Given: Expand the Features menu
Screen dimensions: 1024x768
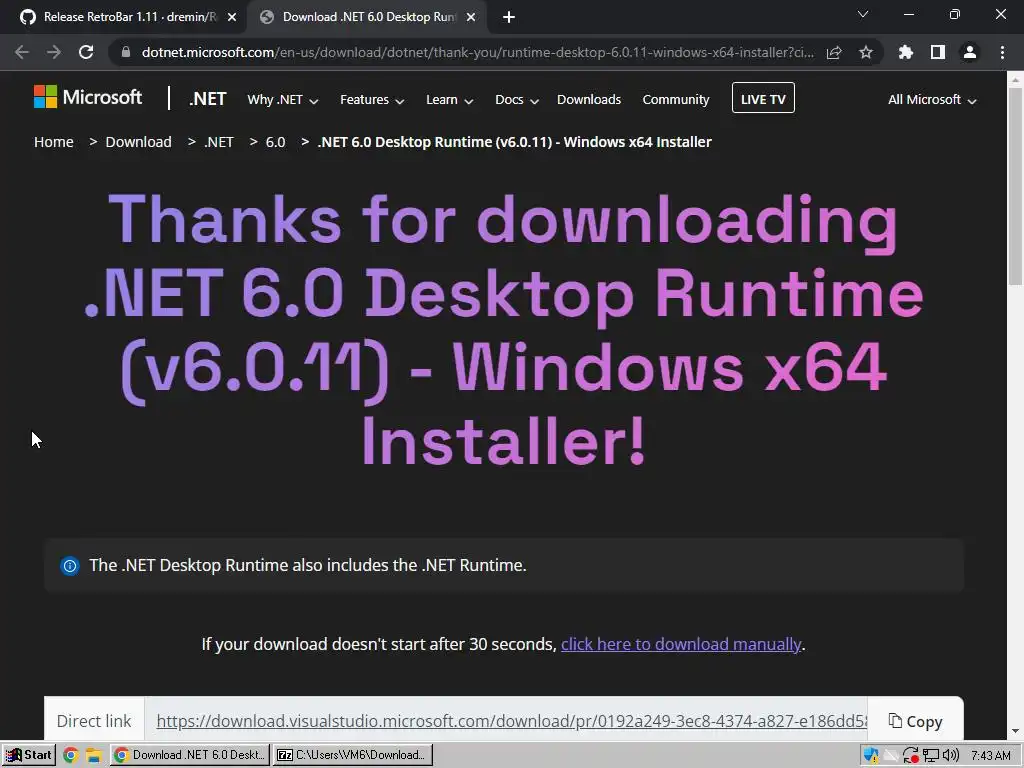Looking at the screenshot, I should (372, 100).
